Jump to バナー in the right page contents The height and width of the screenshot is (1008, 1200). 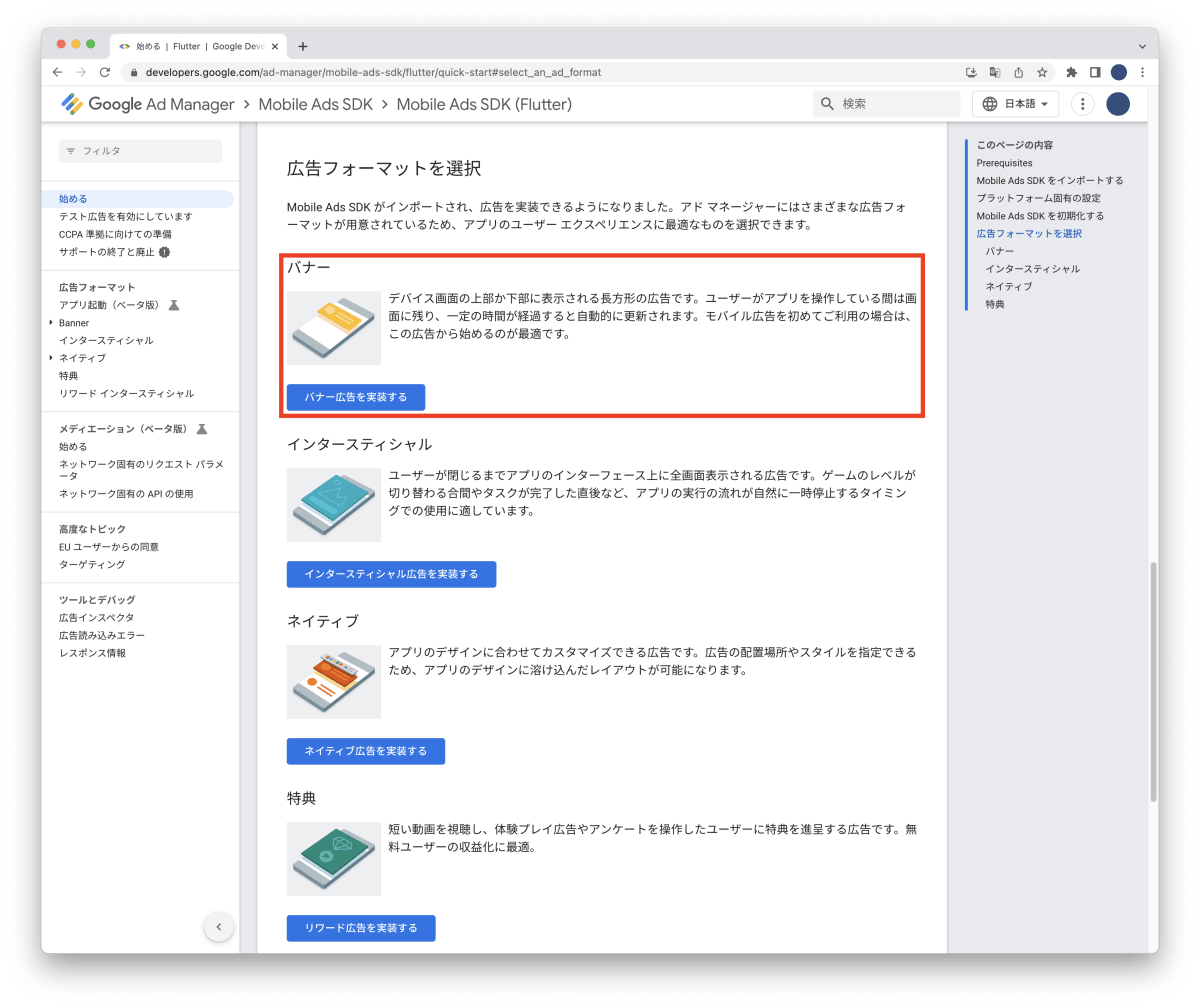coord(1000,251)
